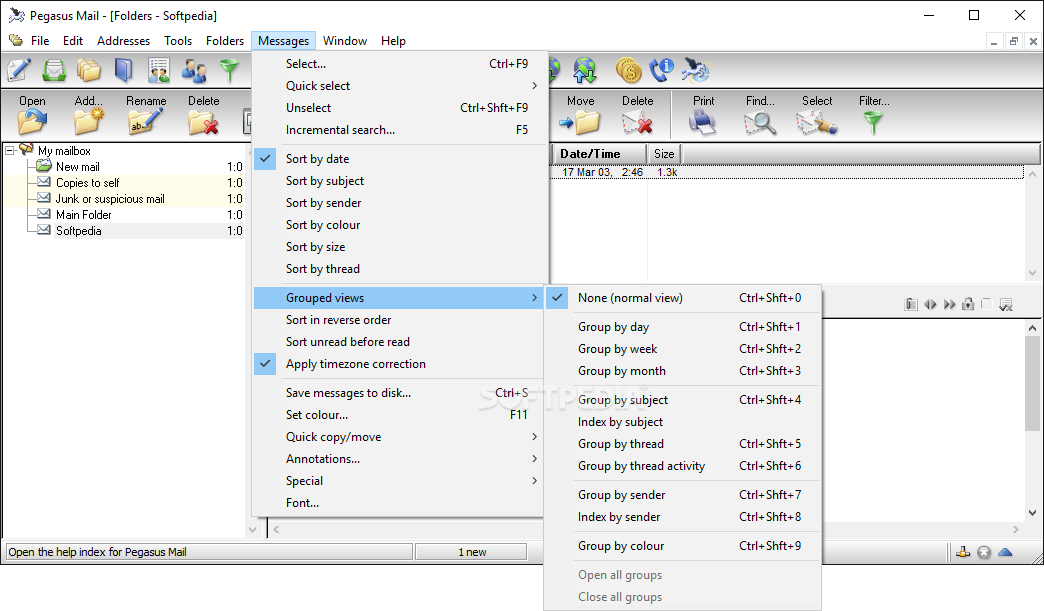Select the Junk or suspicious mail folder
This screenshot has width=1044, height=611.
124,198
